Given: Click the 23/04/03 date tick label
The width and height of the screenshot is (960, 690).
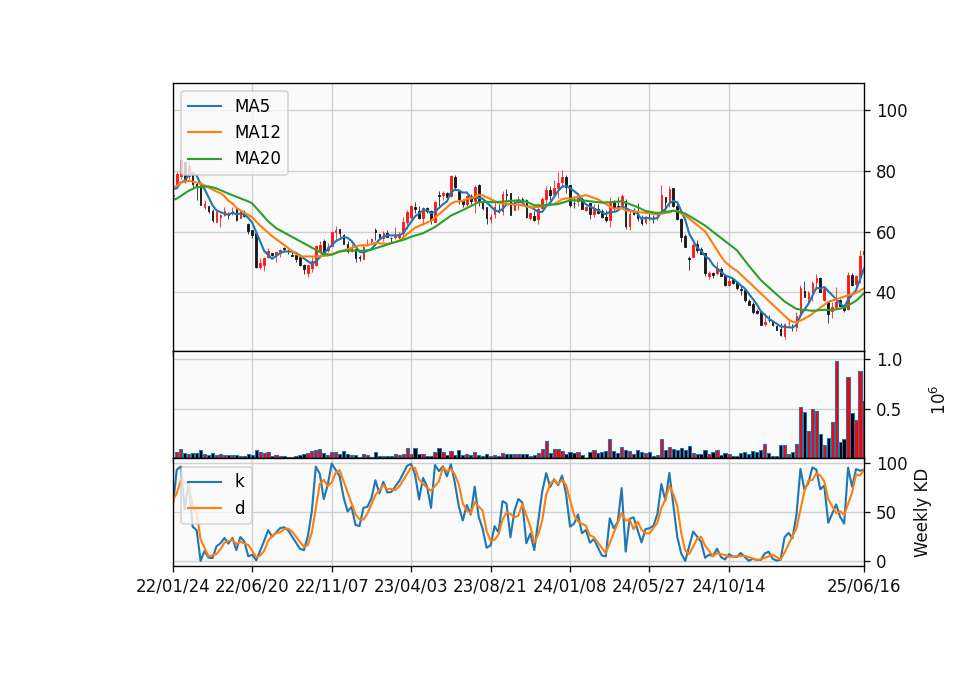Looking at the screenshot, I should point(411,586).
